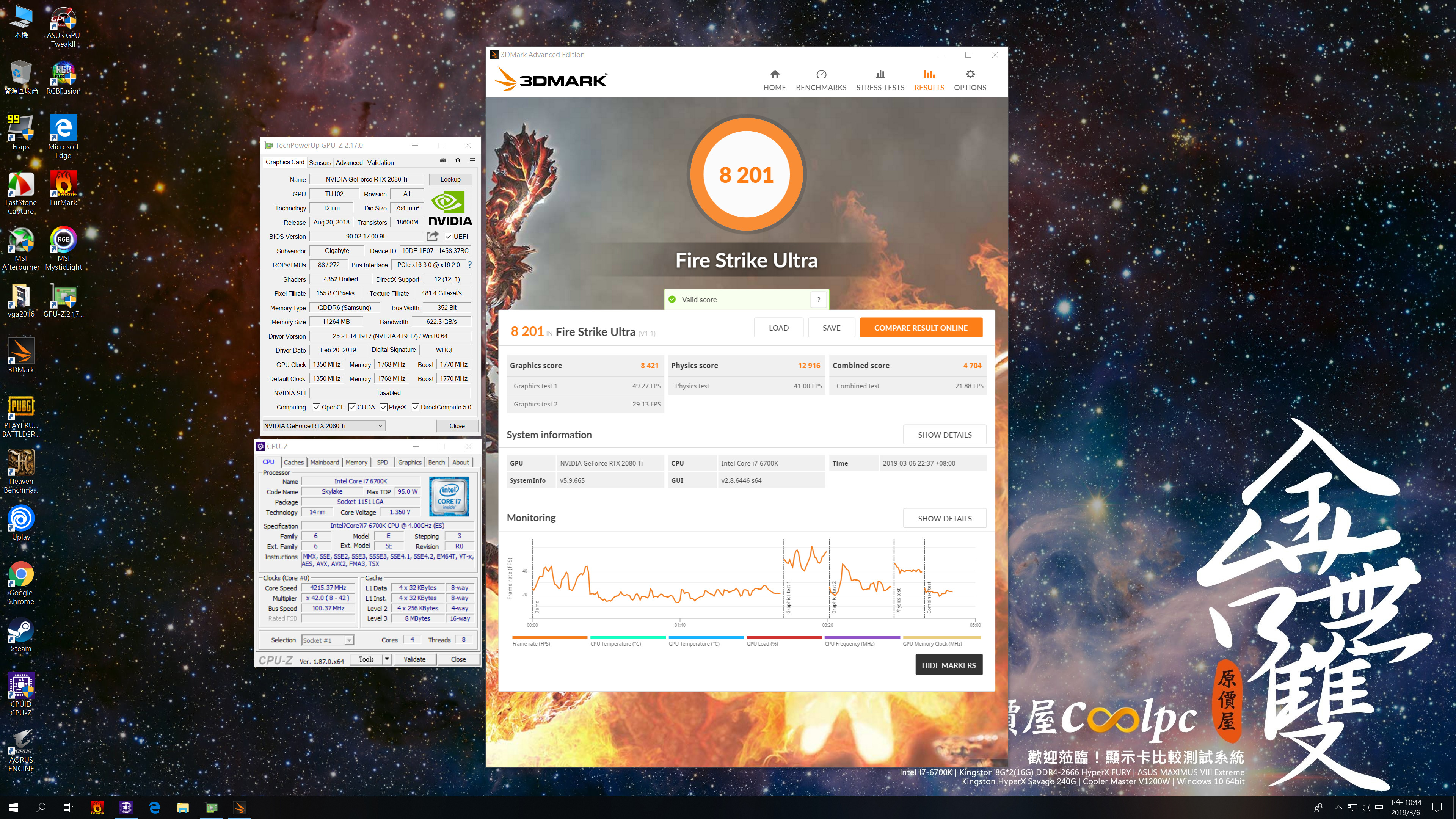This screenshot has height=819, width=1456.
Task: Open 3DMark BENCHMARKS section
Action: click(821, 80)
